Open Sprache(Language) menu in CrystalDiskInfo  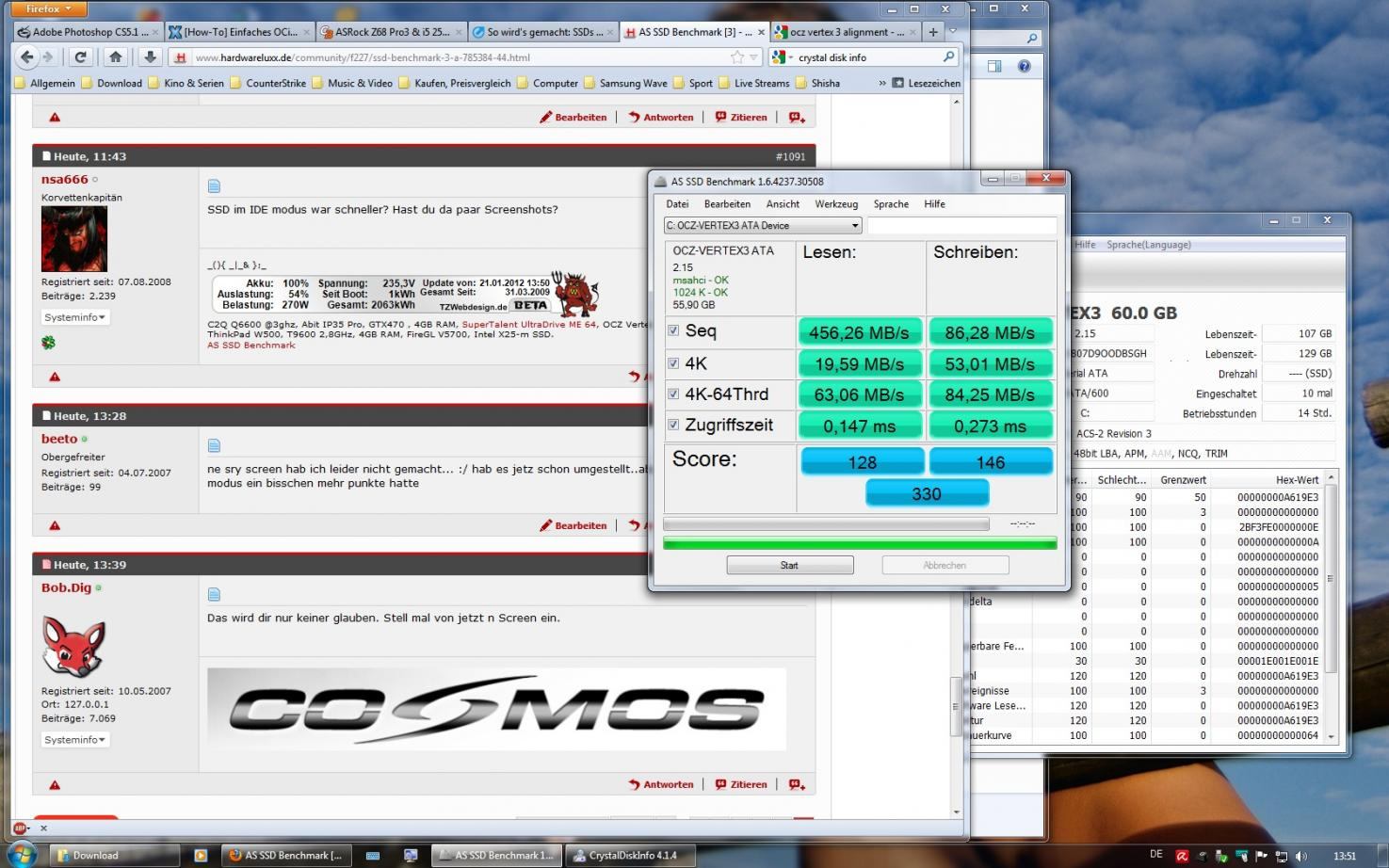coord(1148,245)
